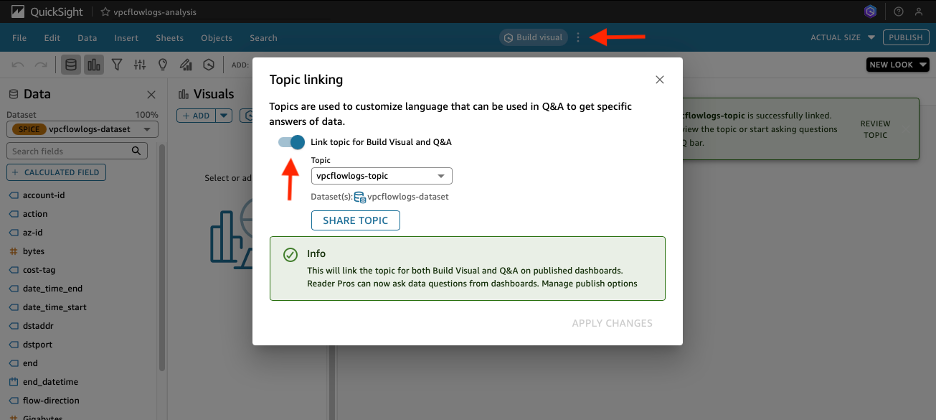Toggle the Visualize bar chart icon
This screenshot has width=936, height=420.
point(94,64)
